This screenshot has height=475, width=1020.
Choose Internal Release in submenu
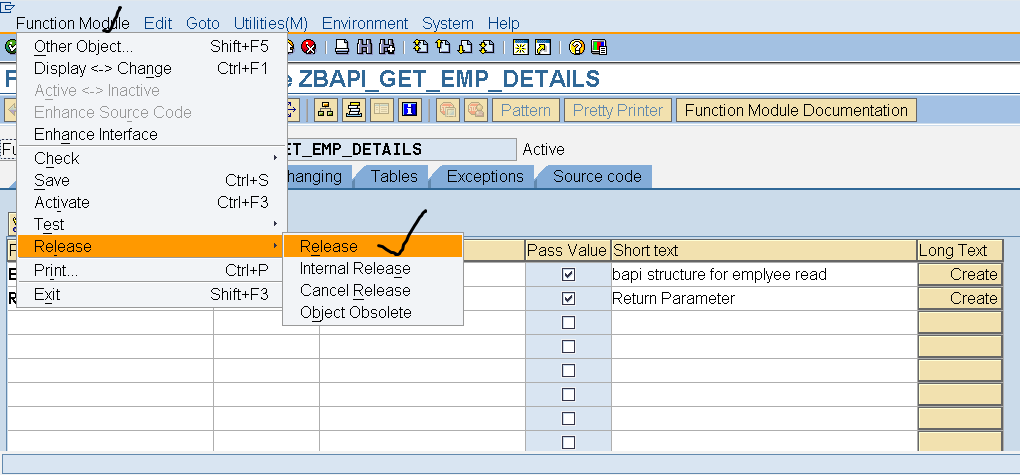(x=373, y=269)
